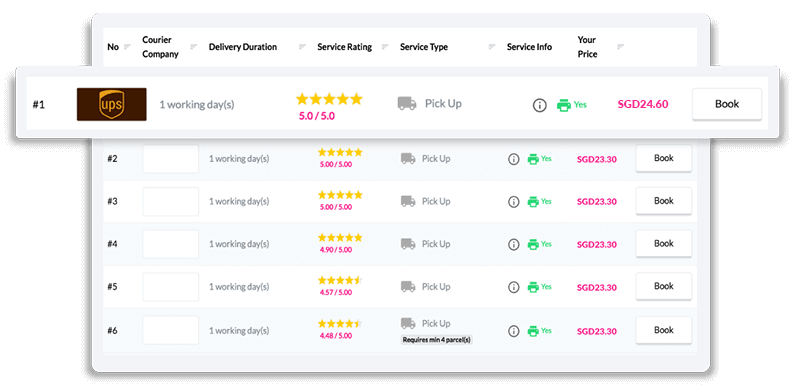The width and height of the screenshot is (800, 391).
Task: Click the truck icon in row #4
Action: (x=408, y=244)
